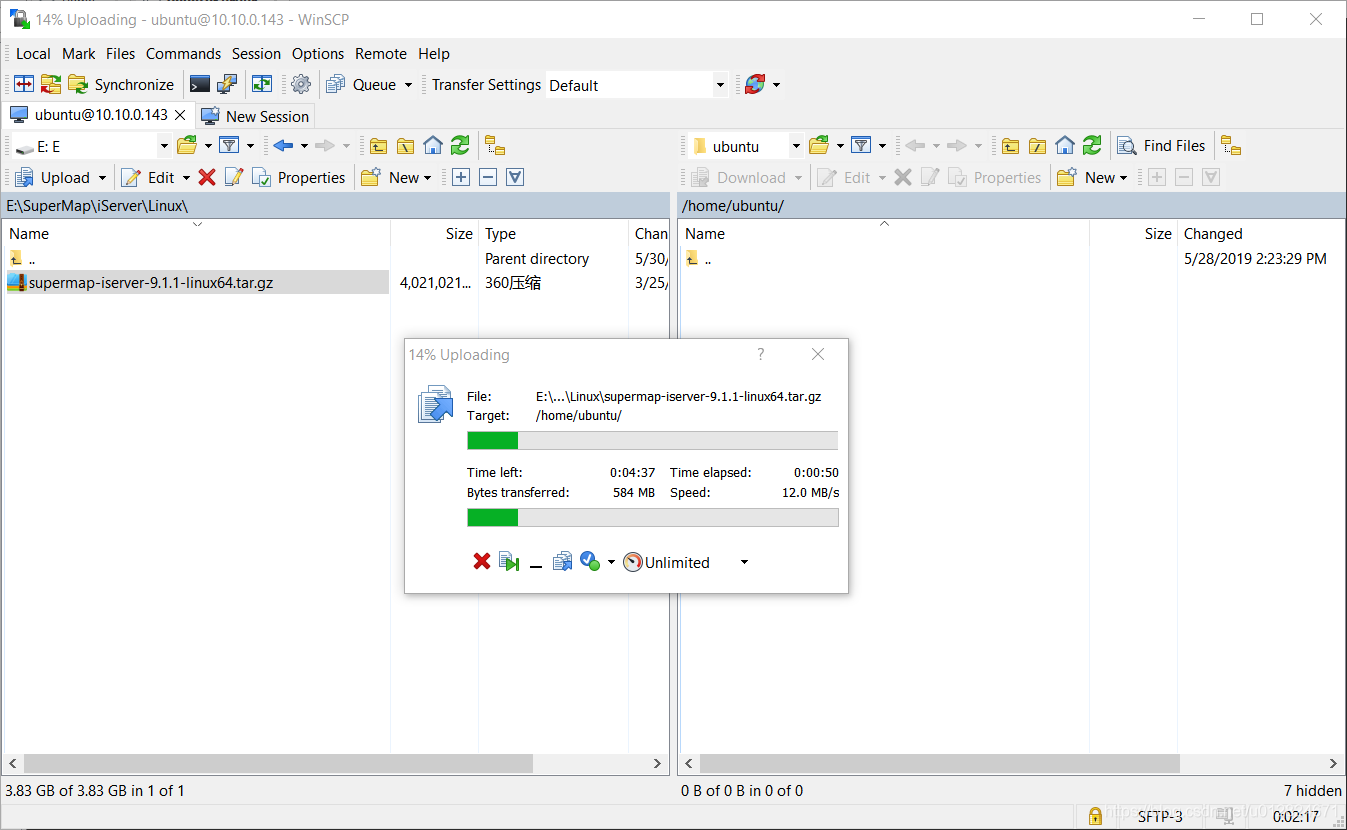The width and height of the screenshot is (1347, 830).
Task: Open the remote ubuntu directory selector
Action: (746, 146)
